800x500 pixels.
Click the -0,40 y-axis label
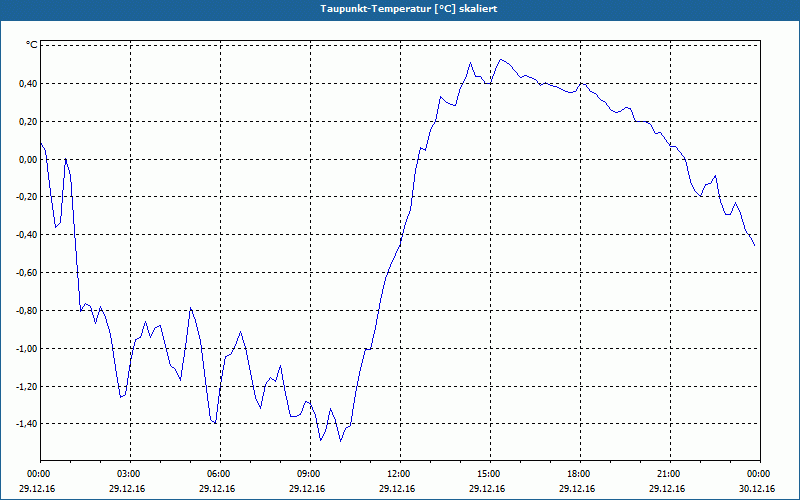pyautogui.click(x=27, y=235)
